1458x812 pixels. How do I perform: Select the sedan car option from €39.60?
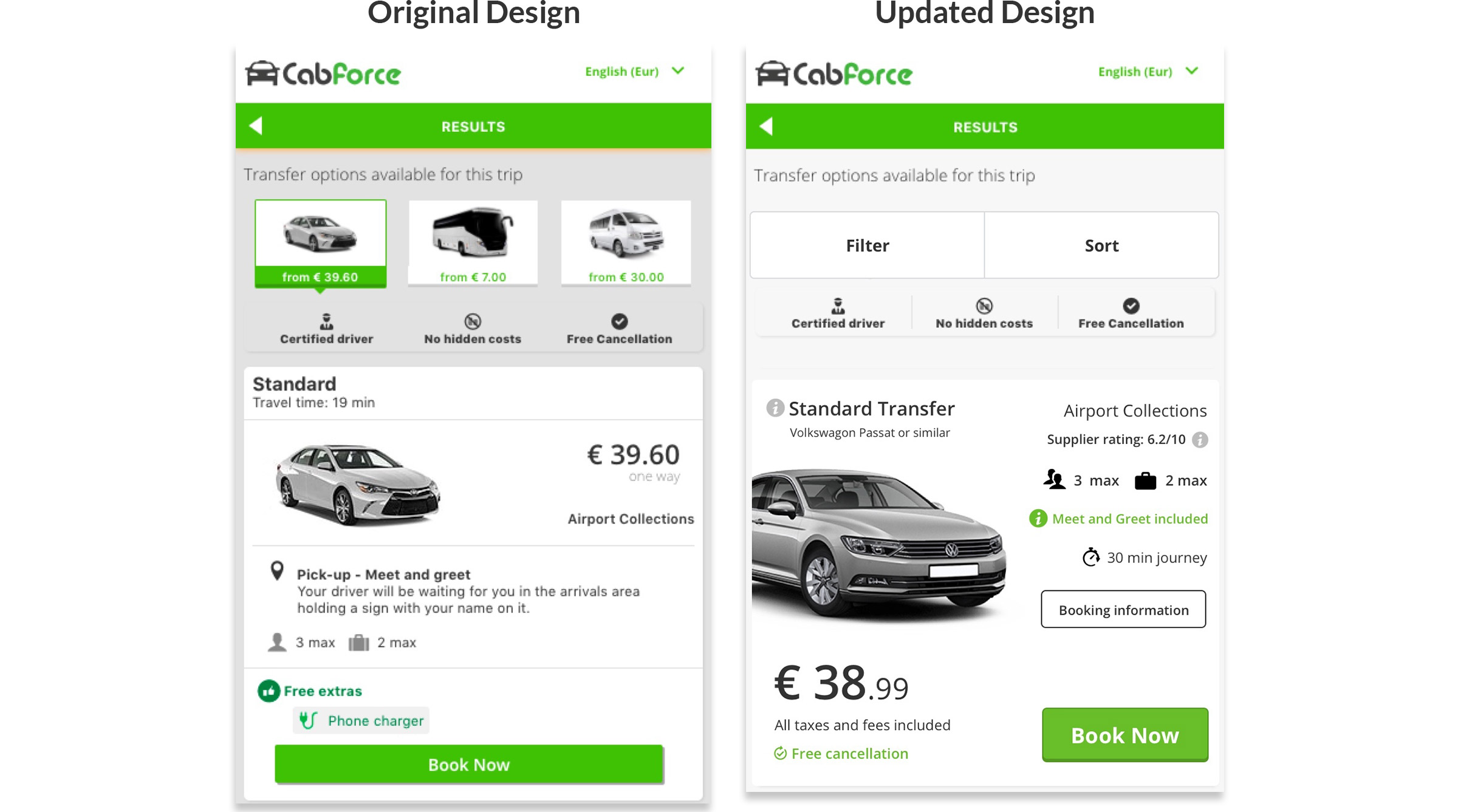tap(321, 243)
